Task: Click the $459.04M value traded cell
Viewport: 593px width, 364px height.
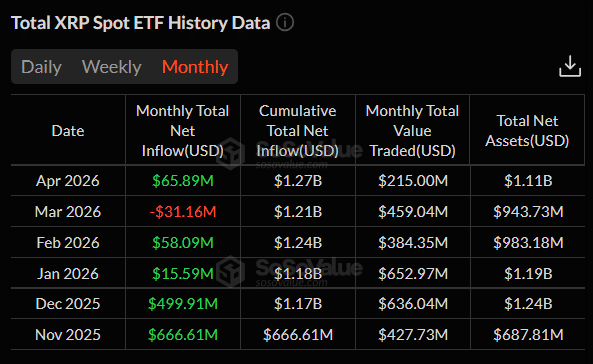Action: coord(413,212)
